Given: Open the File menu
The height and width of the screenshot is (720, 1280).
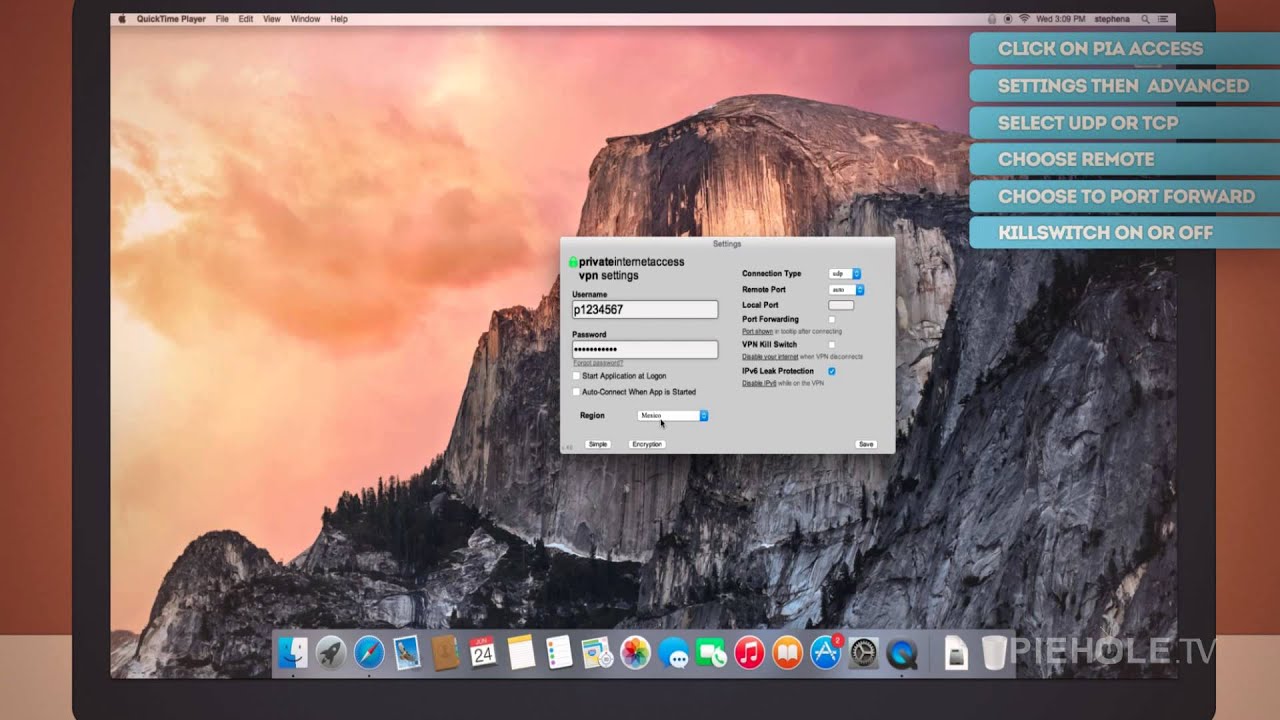Looking at the screenshot, I should click(x=222, y=19).
